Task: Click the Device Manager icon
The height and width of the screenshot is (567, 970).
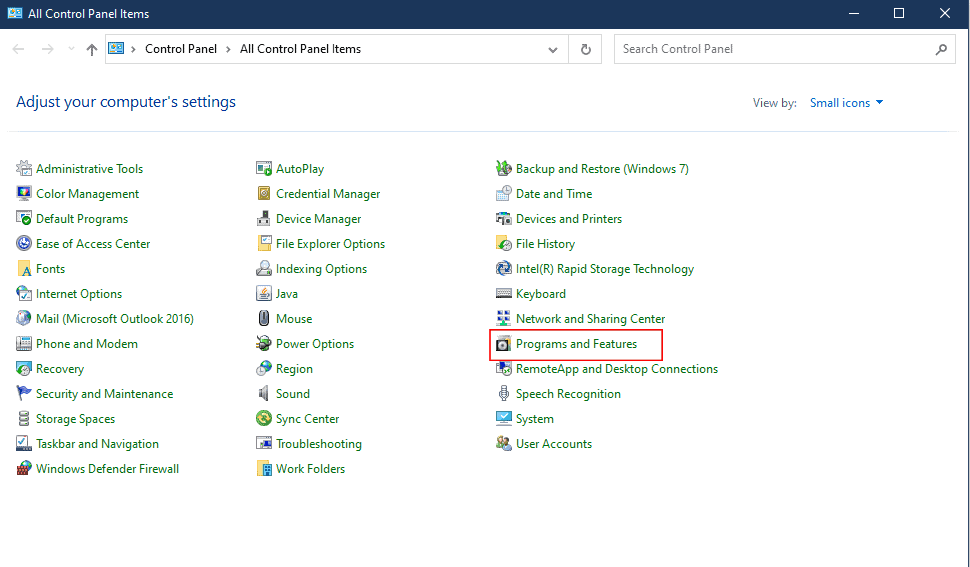Action: click(264, 218)
